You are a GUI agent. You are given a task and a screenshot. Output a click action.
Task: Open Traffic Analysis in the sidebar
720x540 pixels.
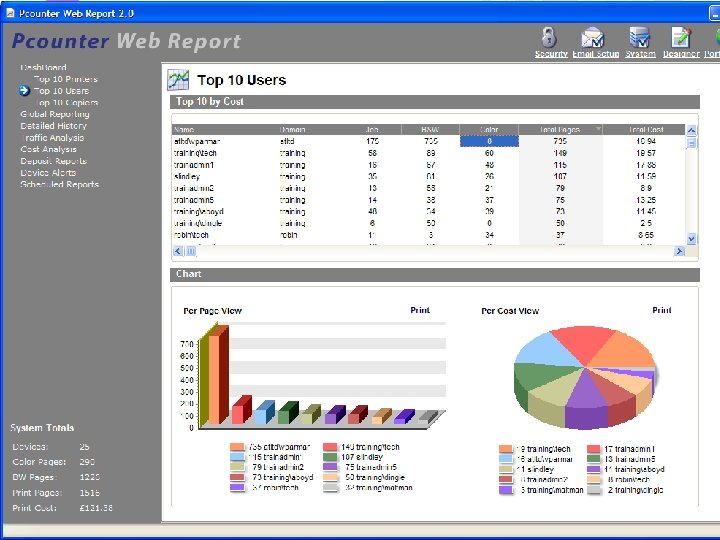[x=53, y=138]
